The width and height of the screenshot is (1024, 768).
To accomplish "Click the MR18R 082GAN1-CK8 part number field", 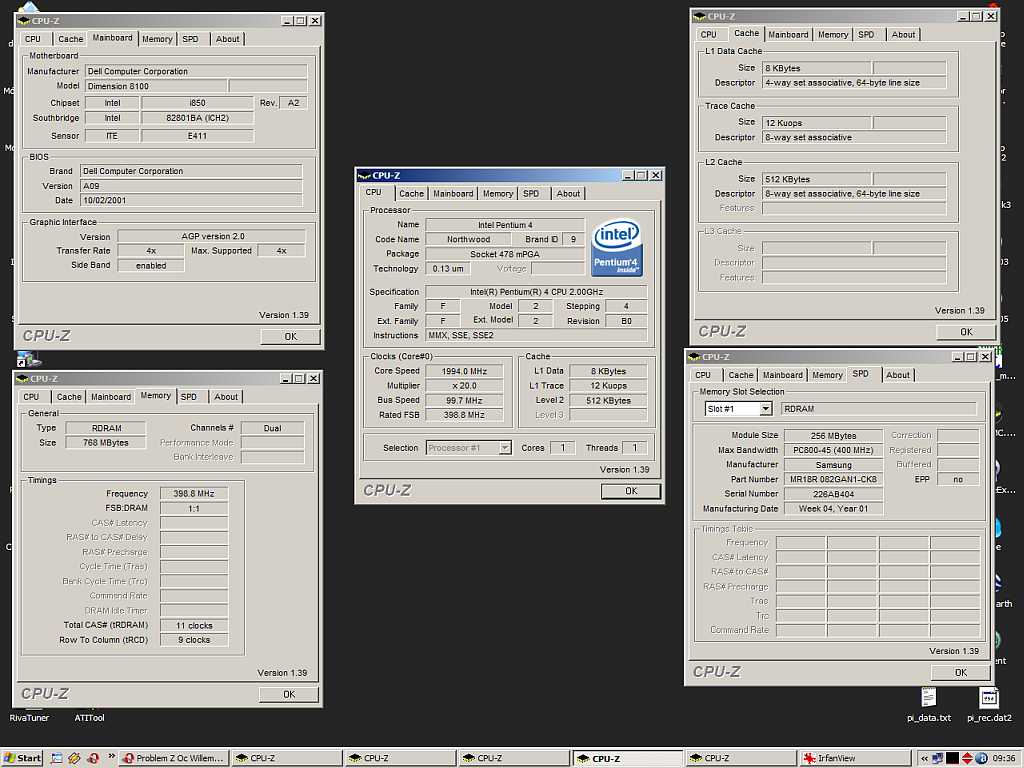I will (x=833, y=479).
